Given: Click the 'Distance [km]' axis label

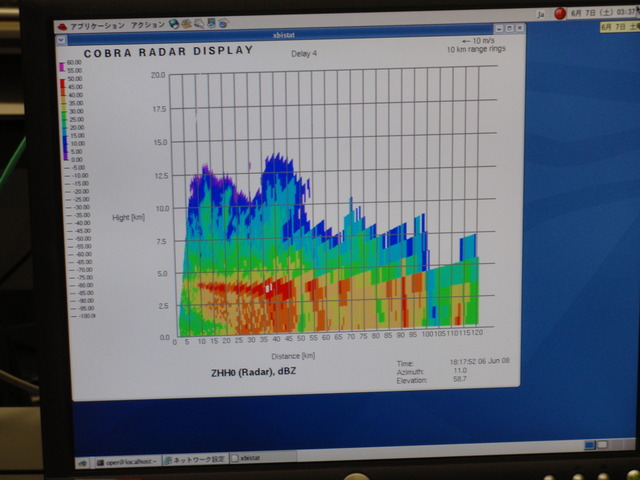Looking at the screenshot, I should pos(293,356).
